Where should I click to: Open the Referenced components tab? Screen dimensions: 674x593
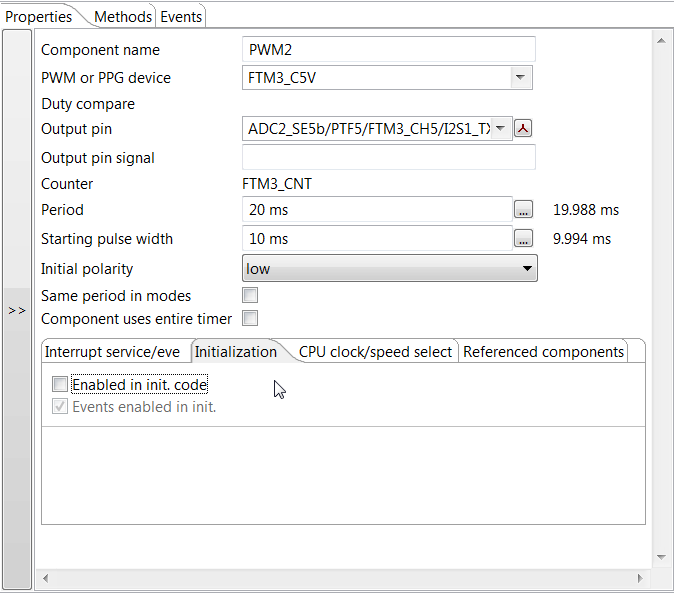[543, 351]
